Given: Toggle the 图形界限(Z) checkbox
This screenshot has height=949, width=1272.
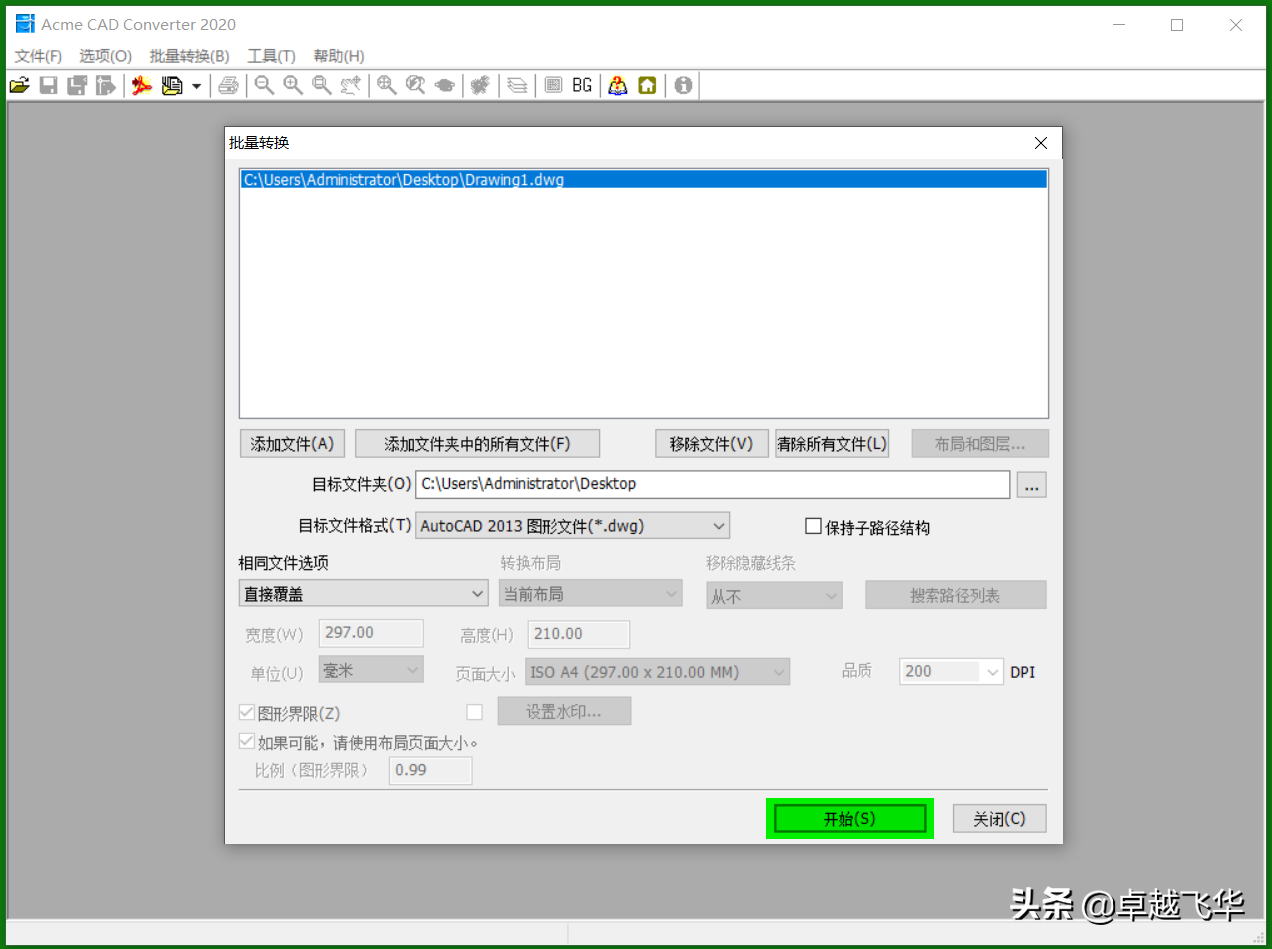Looking at the screenshot, I should (247, 713).
